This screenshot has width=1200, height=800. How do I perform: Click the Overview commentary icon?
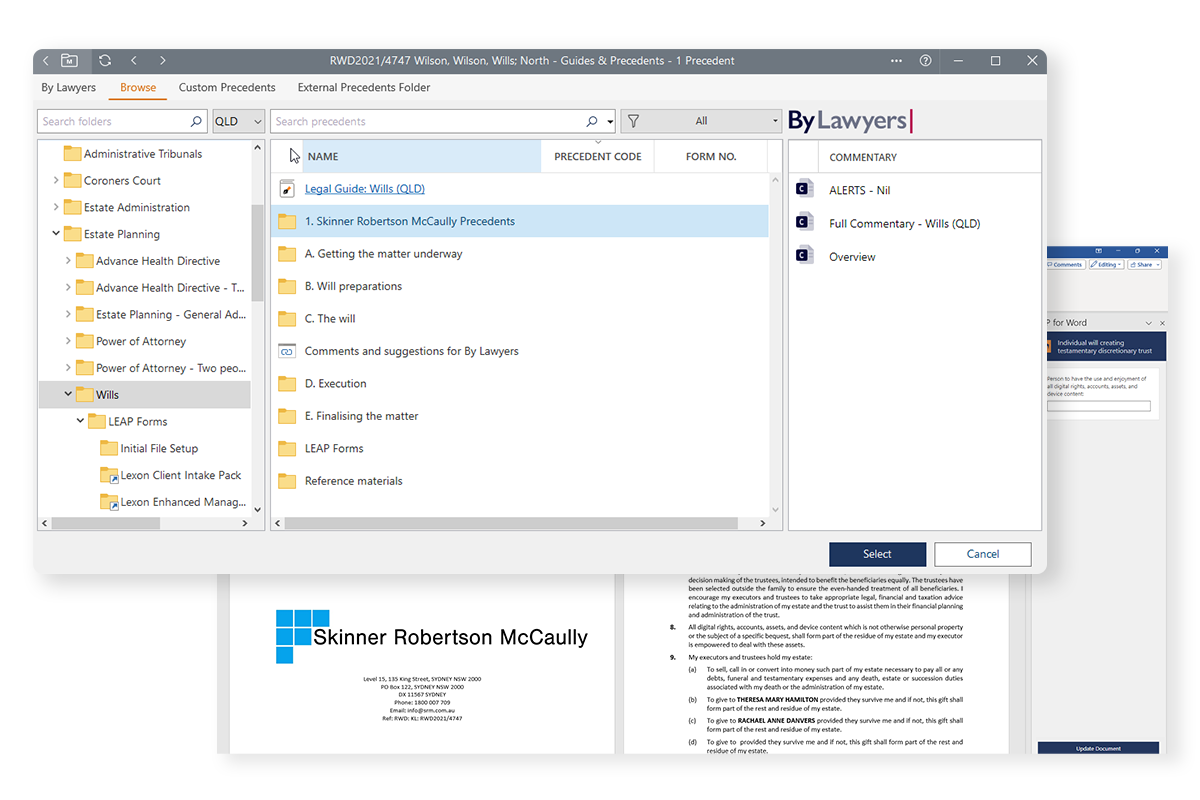point(803,256)
